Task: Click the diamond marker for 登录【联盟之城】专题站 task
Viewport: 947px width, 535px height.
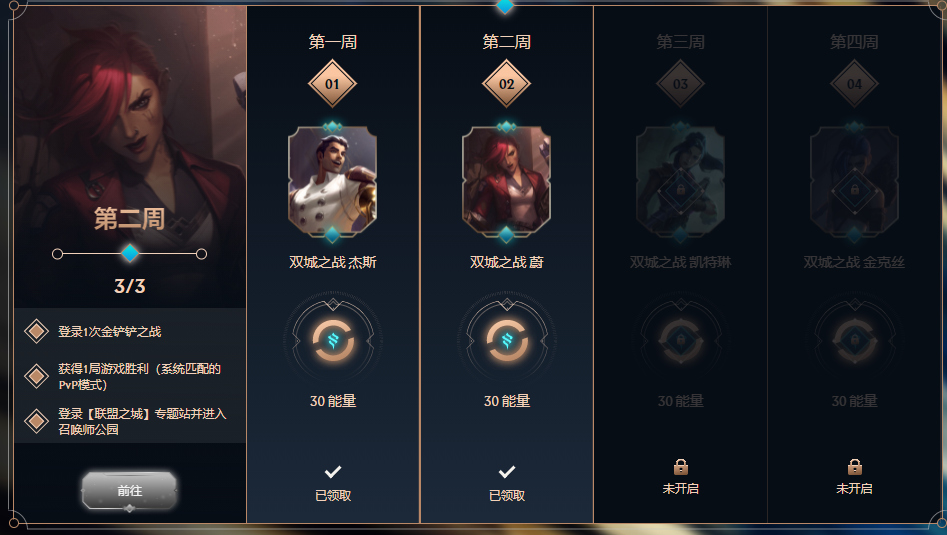Action: [x=36, y=421]
